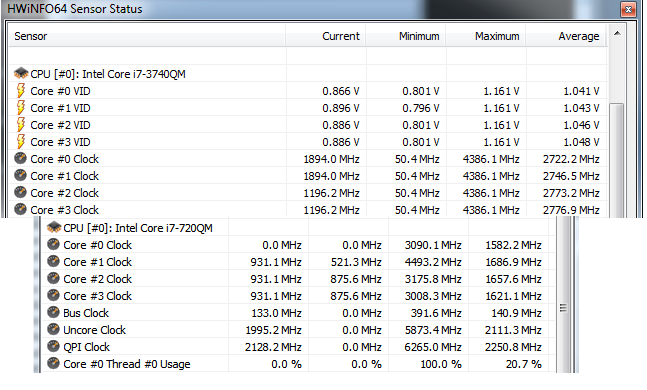Image resolution: width=647 pixels, height=390 pixels.
Task: Sort by the Sensor column header
Action: (147, 36)
